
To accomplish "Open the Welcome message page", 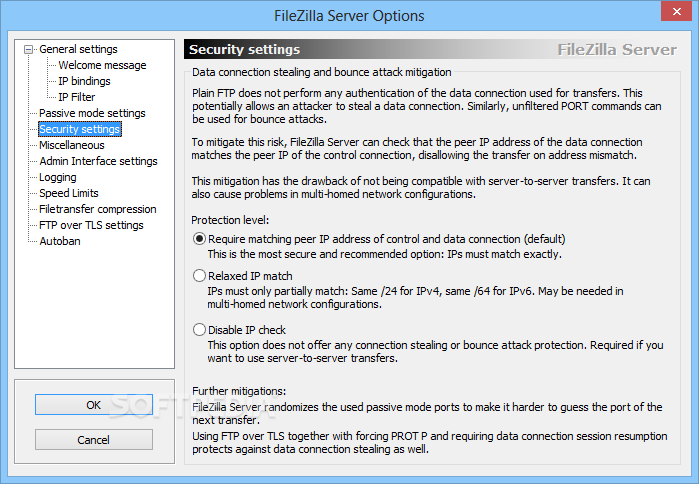I will 102,65.
